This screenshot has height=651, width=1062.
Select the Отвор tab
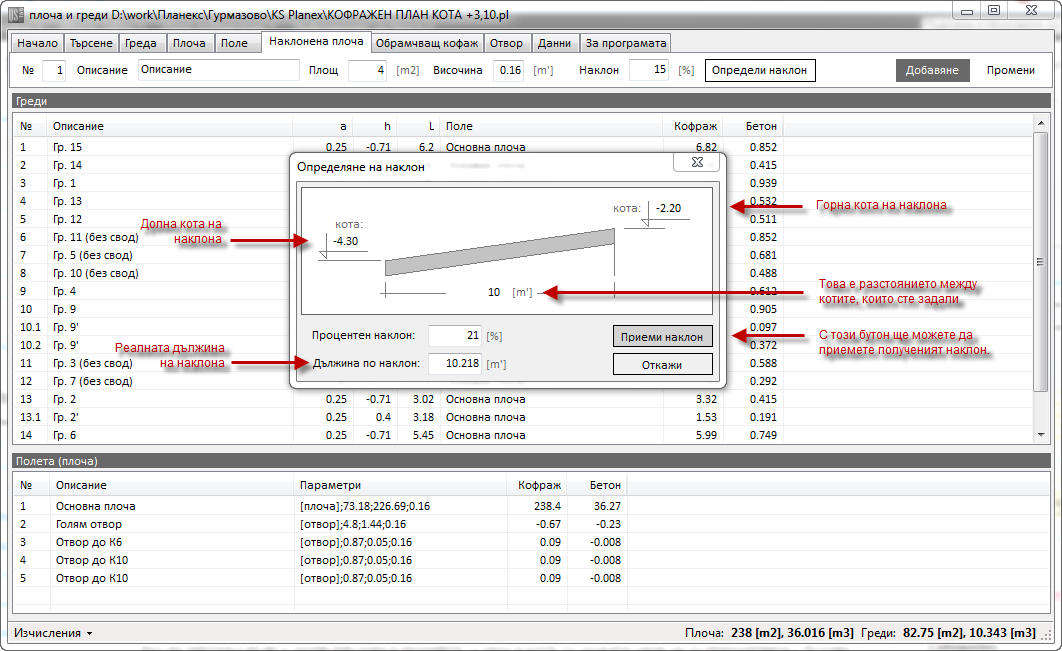coord(508,43)
